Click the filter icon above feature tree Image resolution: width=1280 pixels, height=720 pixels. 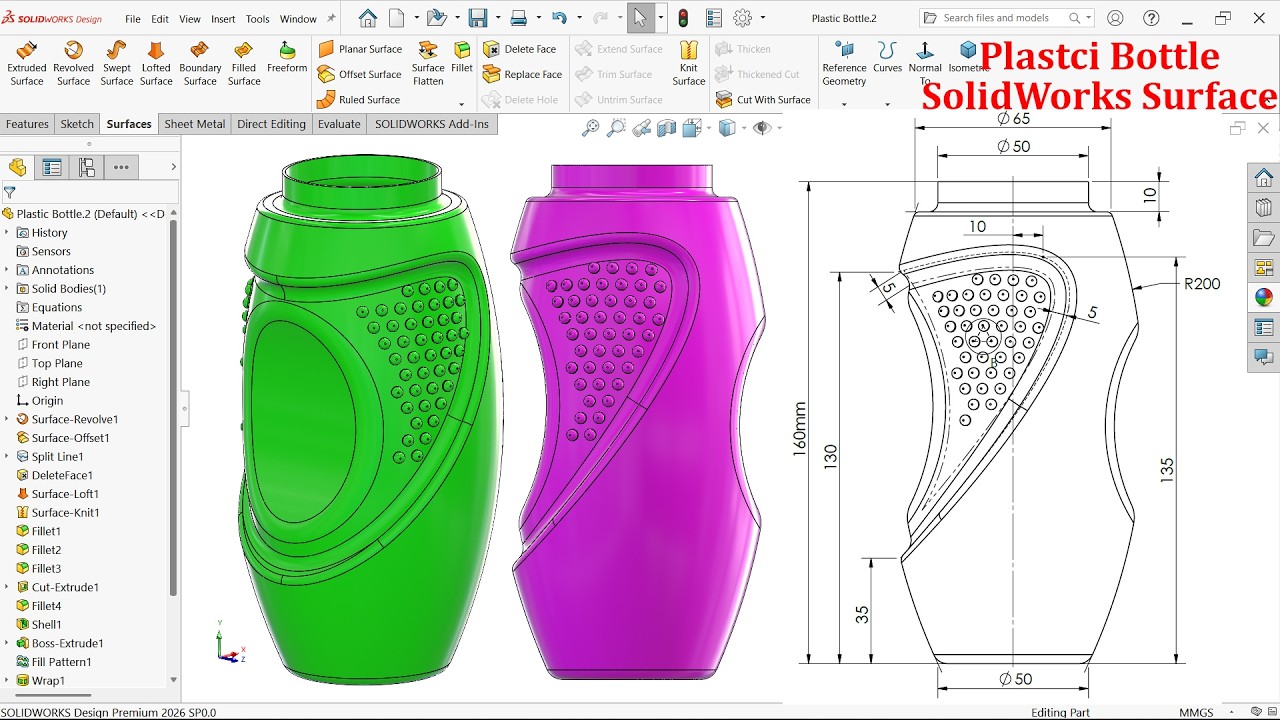(10, 192)
